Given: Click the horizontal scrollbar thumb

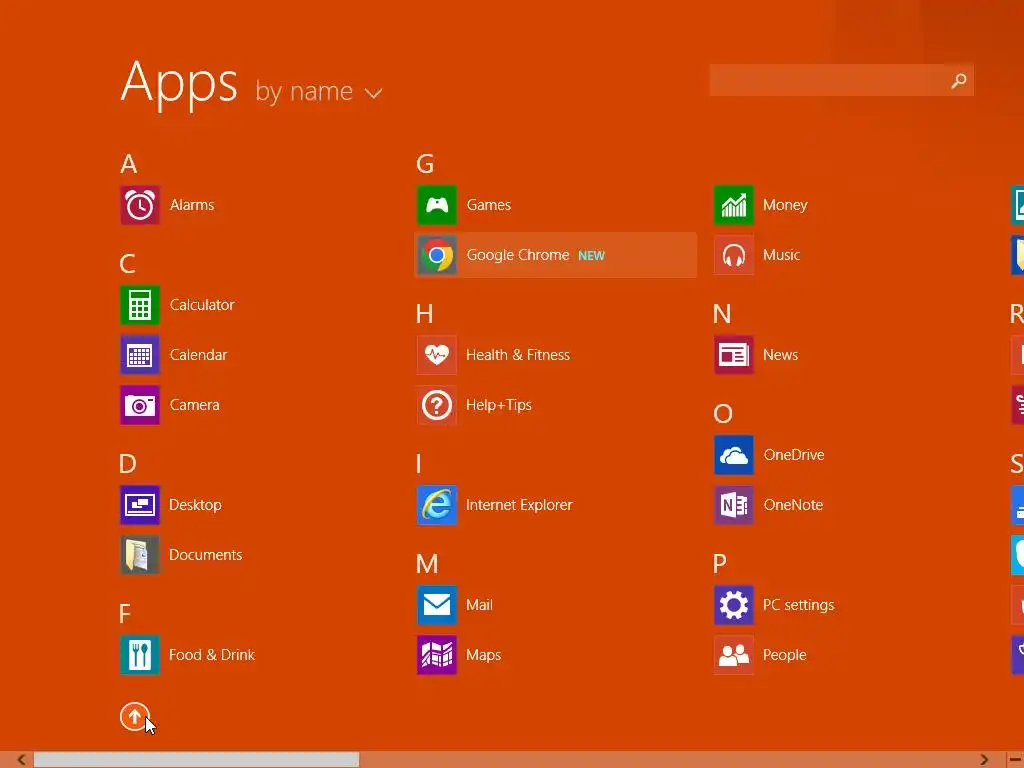Looking at the screenshot, I should tap(197, 760).
